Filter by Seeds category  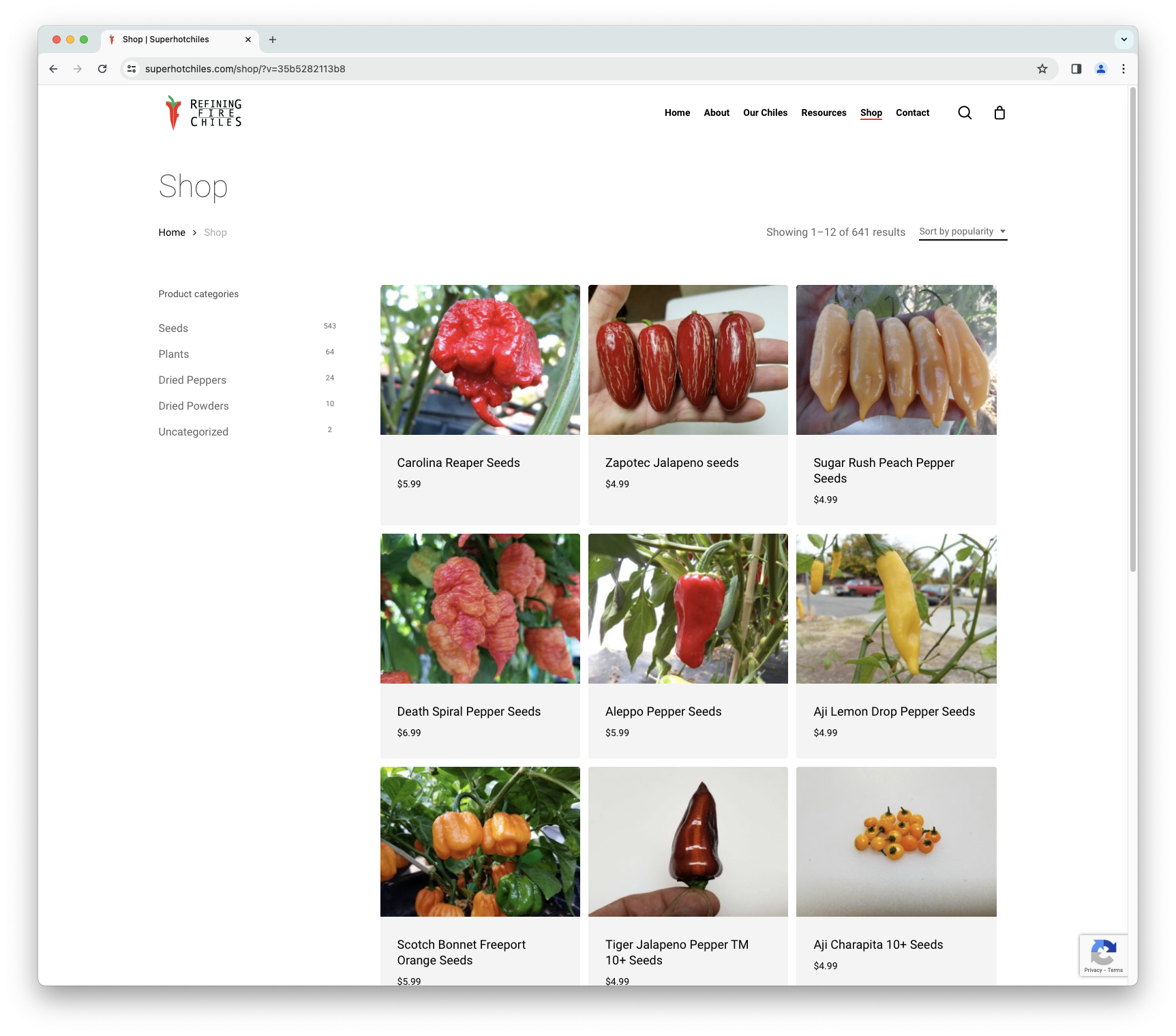click(173, 329)
